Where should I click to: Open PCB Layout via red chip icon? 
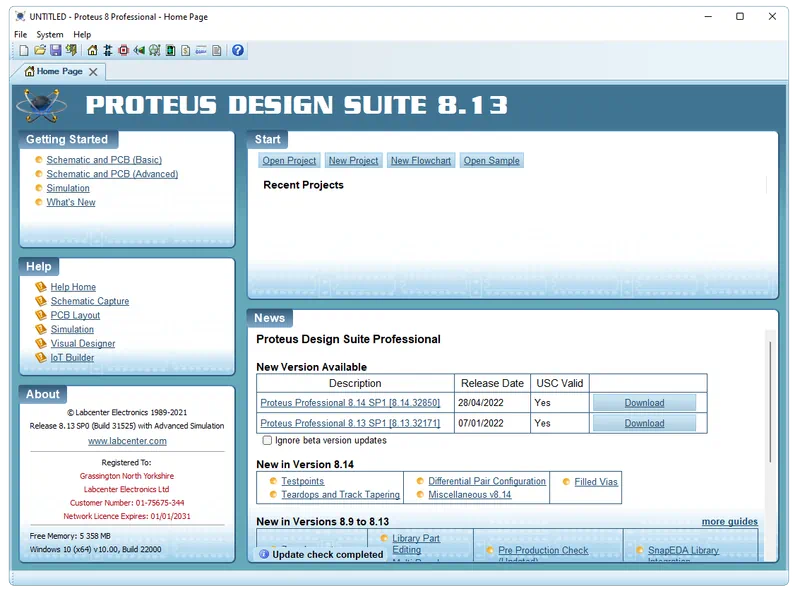tap(123, 51)
